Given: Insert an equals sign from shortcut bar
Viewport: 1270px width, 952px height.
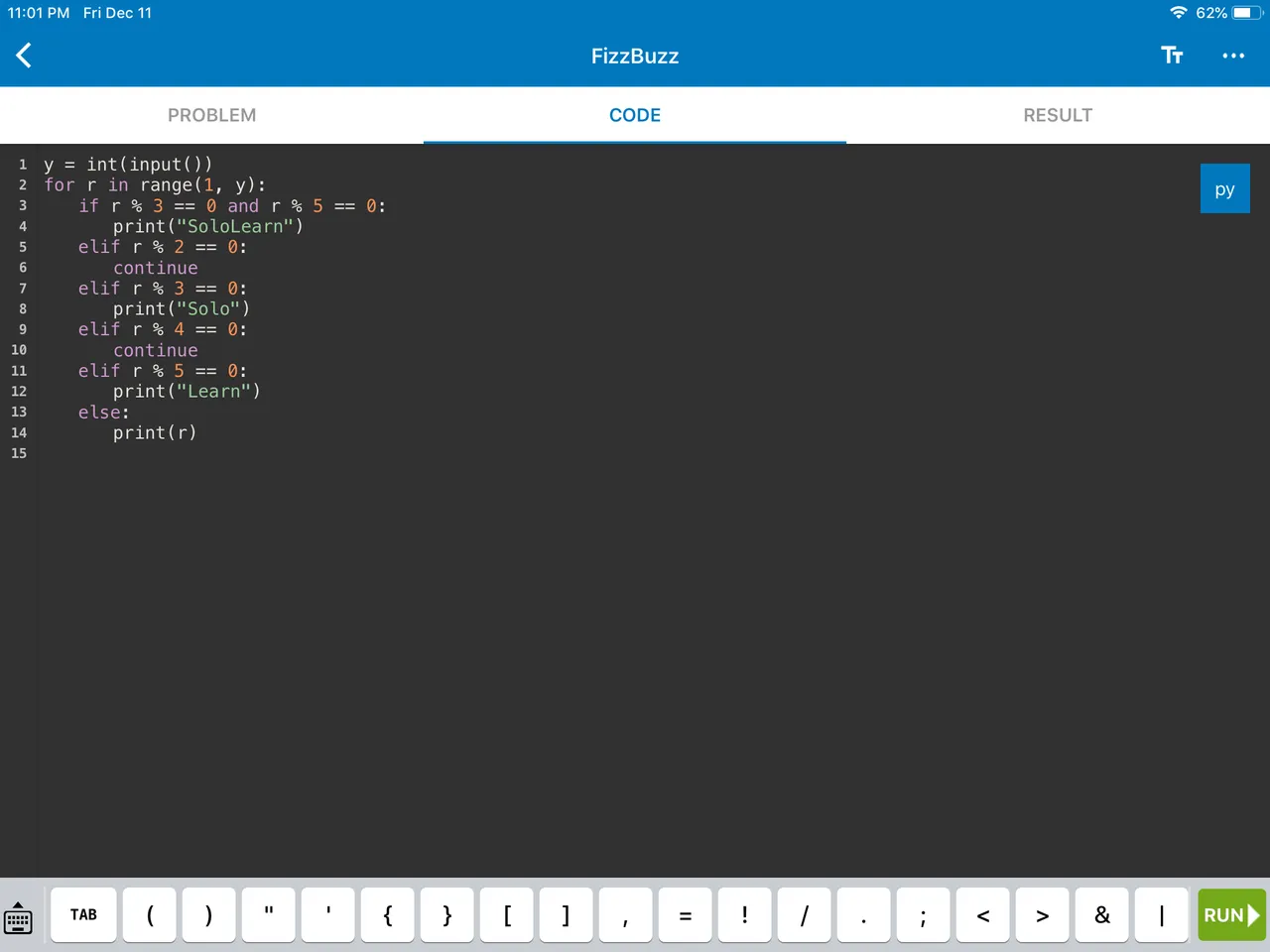Looking at the screenshot, I should pos(685,914).
